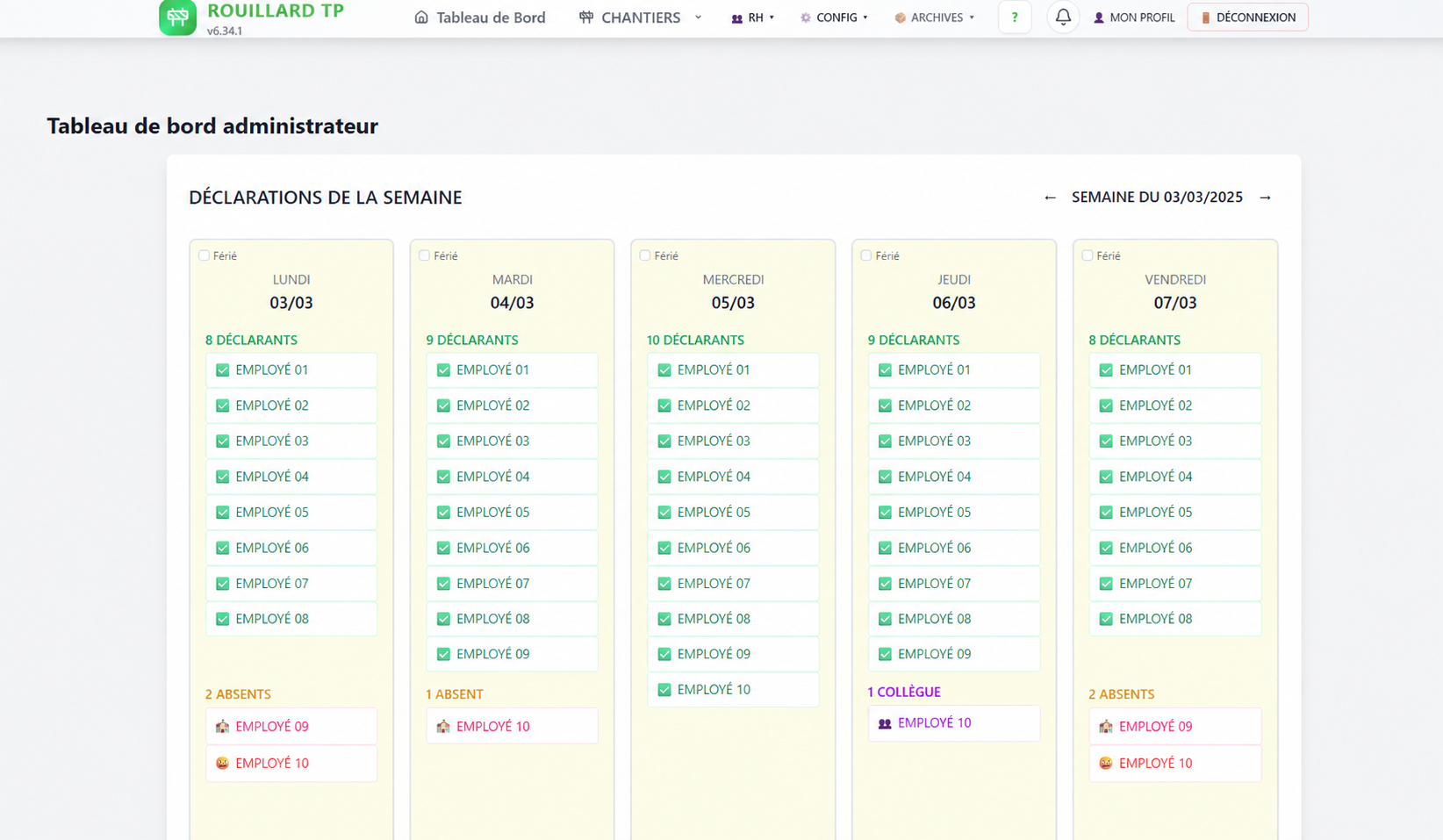
Task: Click Employé 06 row on Mardi
Action: tap(512, 548)
